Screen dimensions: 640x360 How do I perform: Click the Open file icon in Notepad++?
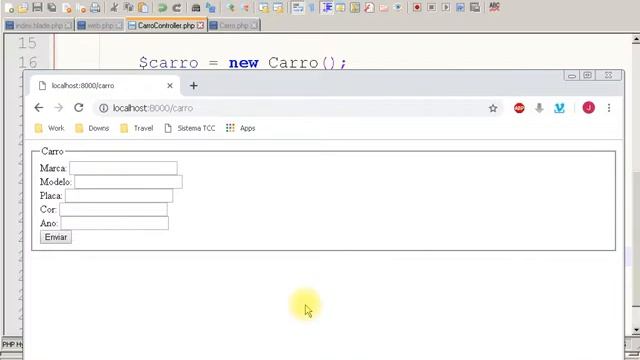pyautogui.click(x=23, y=7)
